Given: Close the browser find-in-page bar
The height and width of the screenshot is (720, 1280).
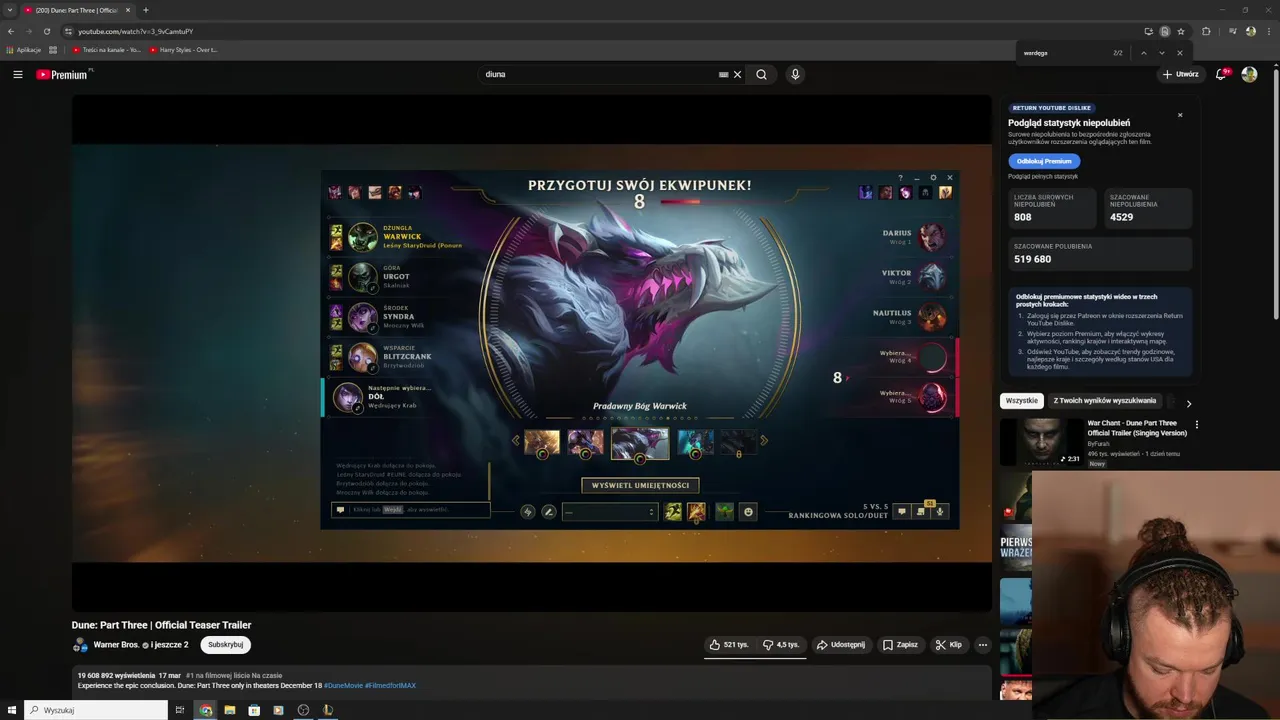Looking at the screenshot, I should [x=1180, y=53].
